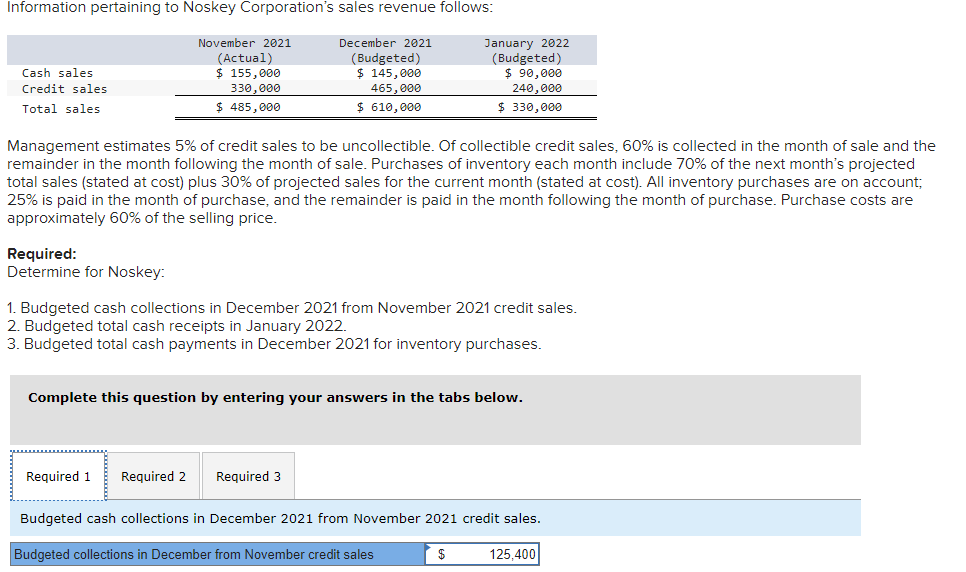Open the Required 1 tab
This screenshot has height=572, width=966.
point(58,476)
